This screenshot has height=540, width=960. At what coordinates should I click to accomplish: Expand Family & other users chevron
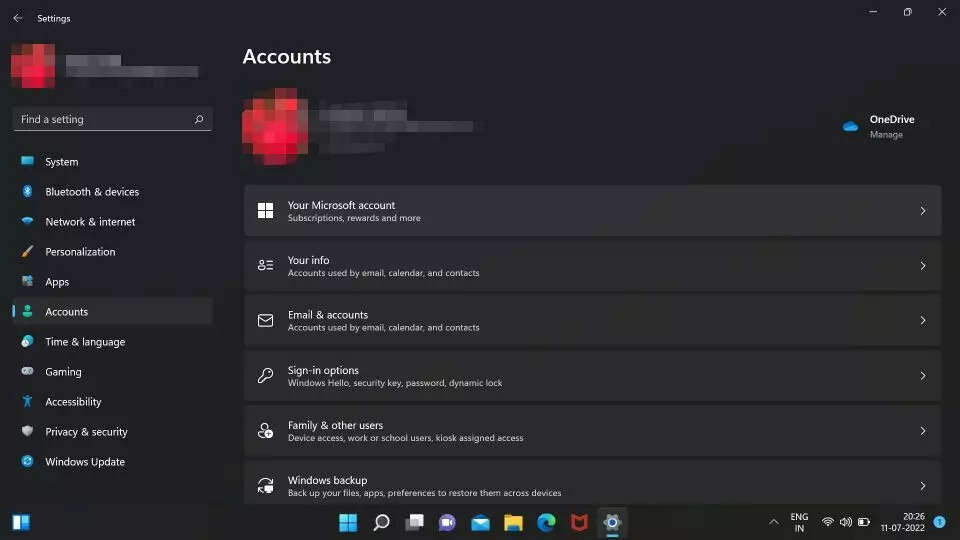pos(922,431)
